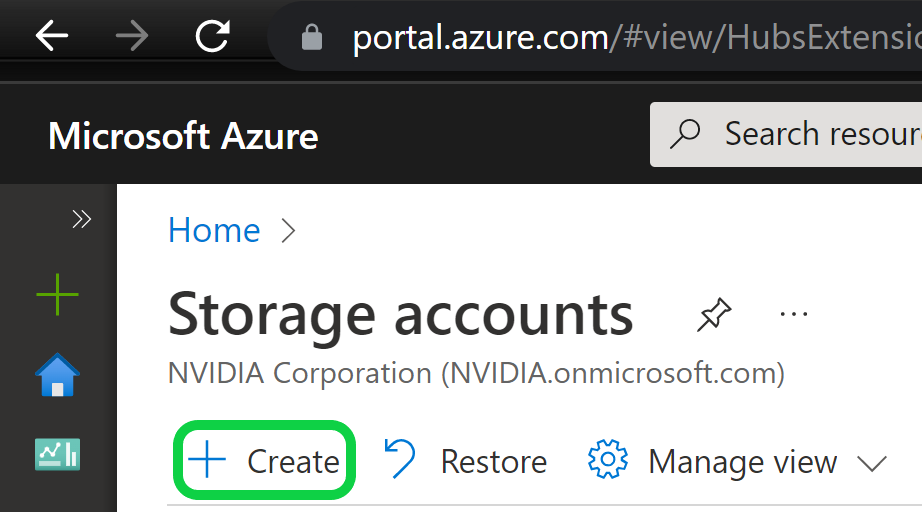Click the browser forward arrow
The image size is (922, 512).
pos(131,37)
